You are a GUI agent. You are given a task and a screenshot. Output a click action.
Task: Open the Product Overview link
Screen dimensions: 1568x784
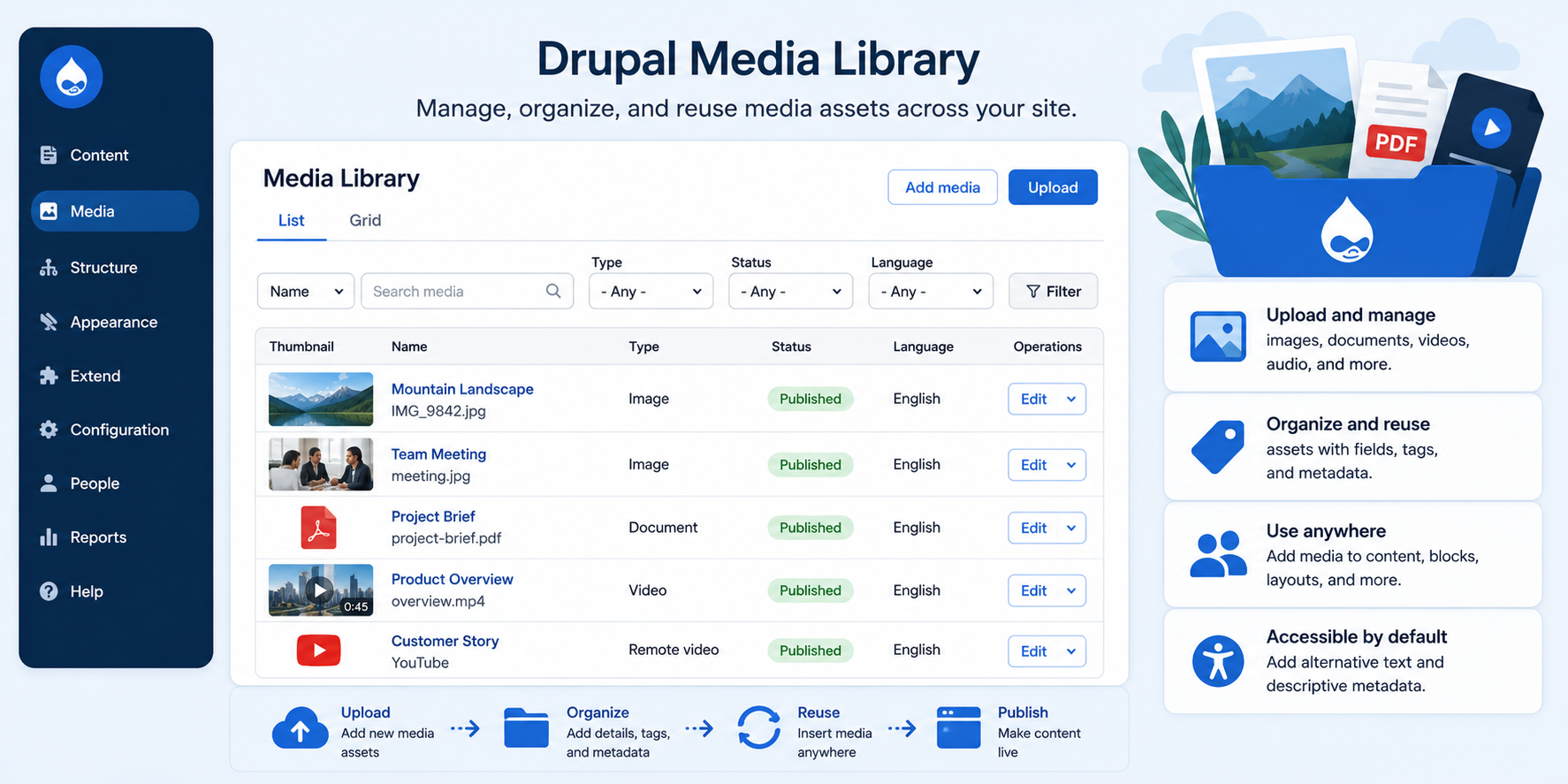click(x=452, y=579)
